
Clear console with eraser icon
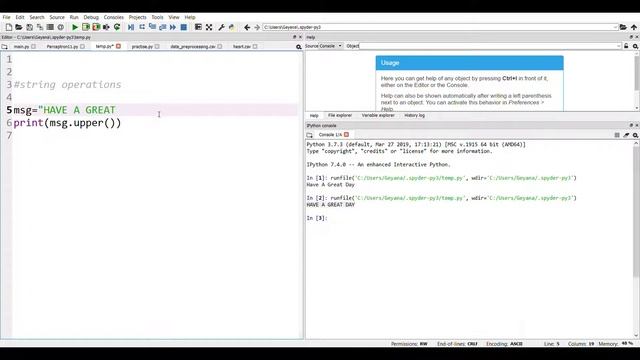pos(626,135)
